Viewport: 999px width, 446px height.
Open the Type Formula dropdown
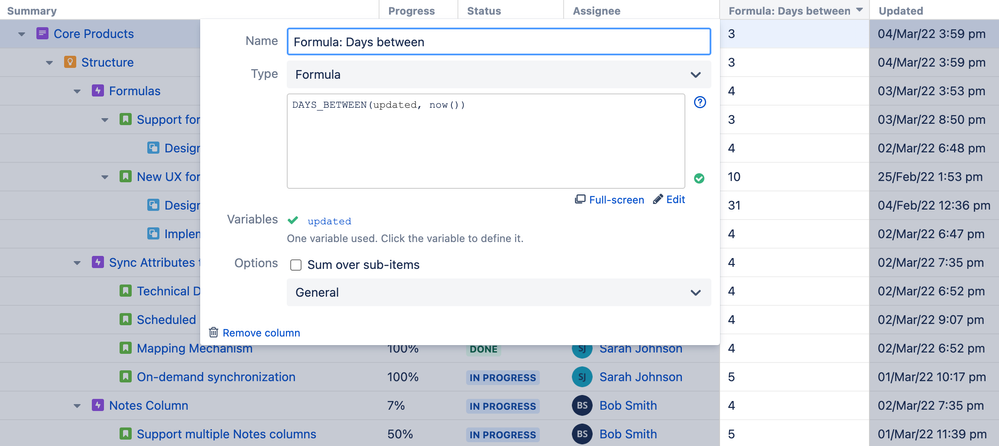[x=499, y=75]
